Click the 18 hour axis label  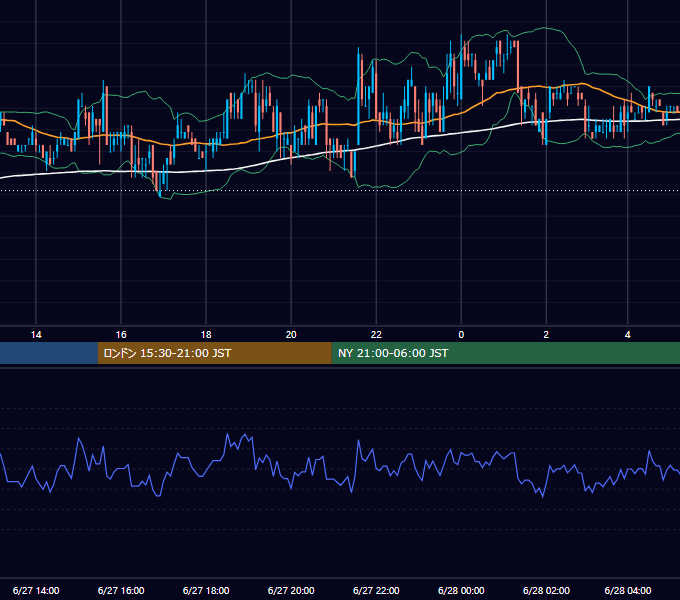point(206,335)
